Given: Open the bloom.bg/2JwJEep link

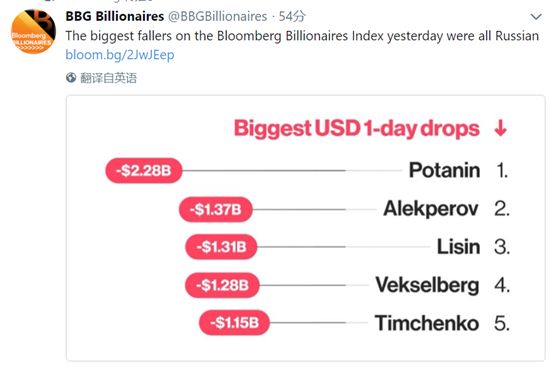Looking at the screenshot, I should pyautogui.click(x=120, y=55).
